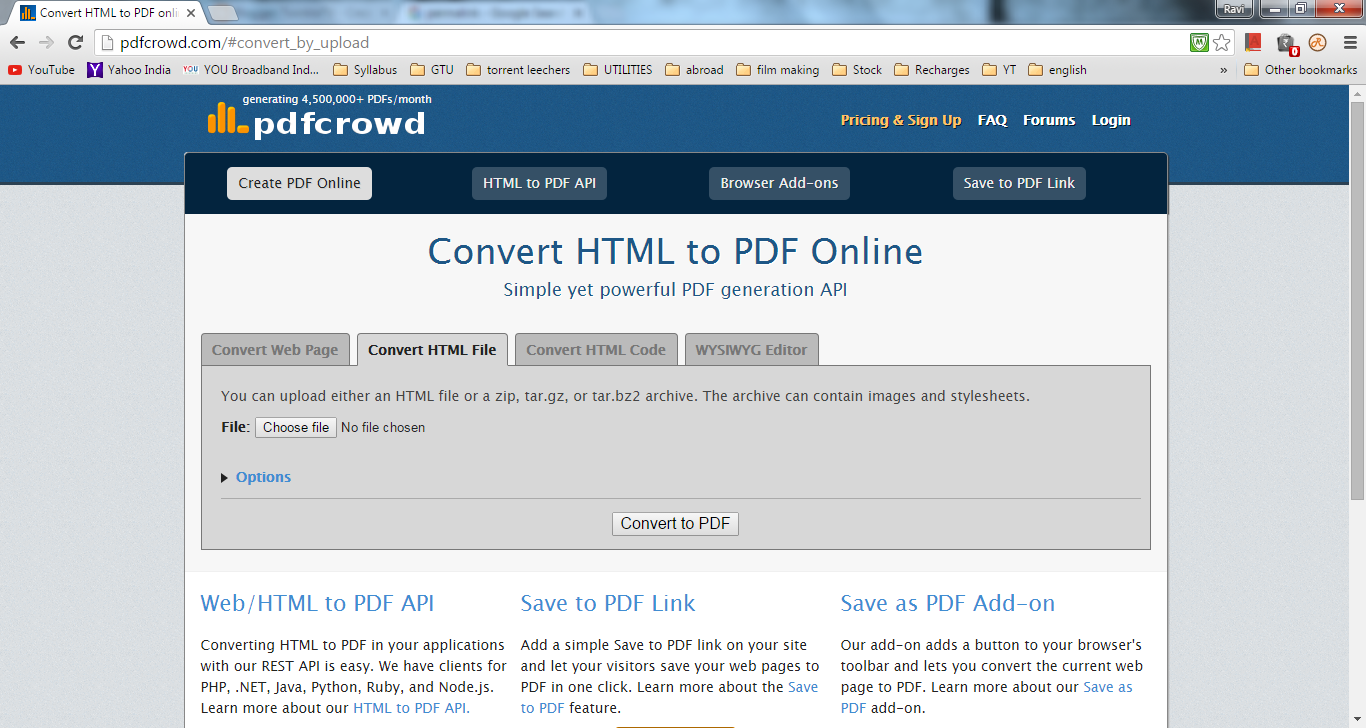This screenshot has height=728, width=1366.
Task: Switch to the Convert Web Page tab
Action: [x=275, y=349]
